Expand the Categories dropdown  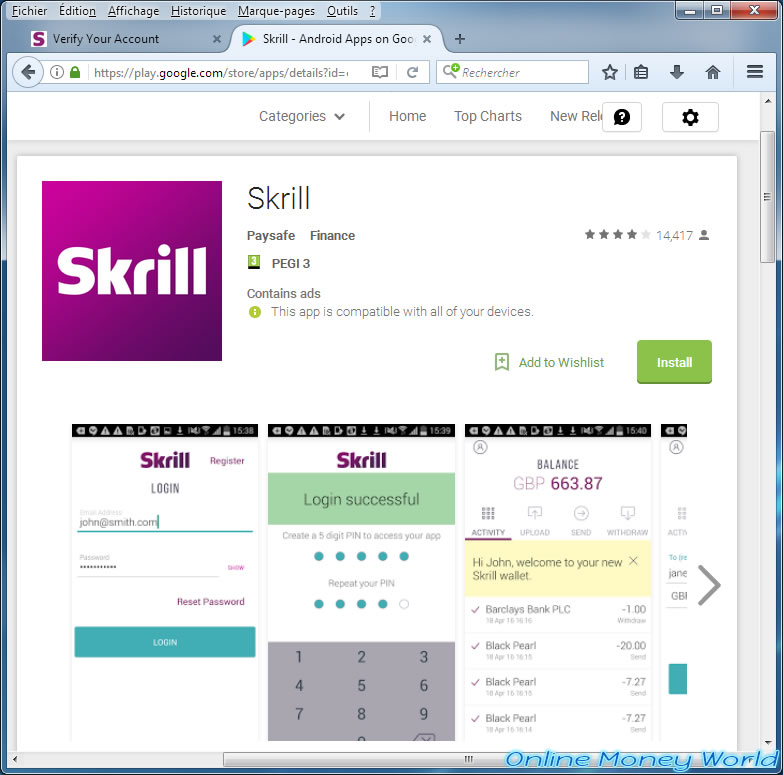tap(302, 116)
